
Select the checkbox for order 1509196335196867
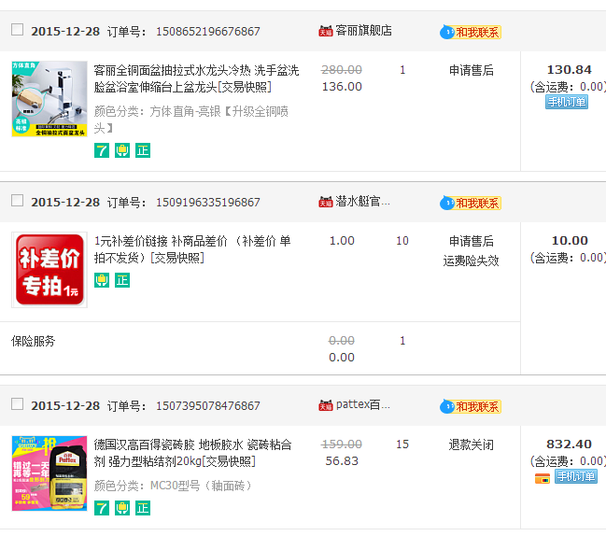[x=17, y=201]
